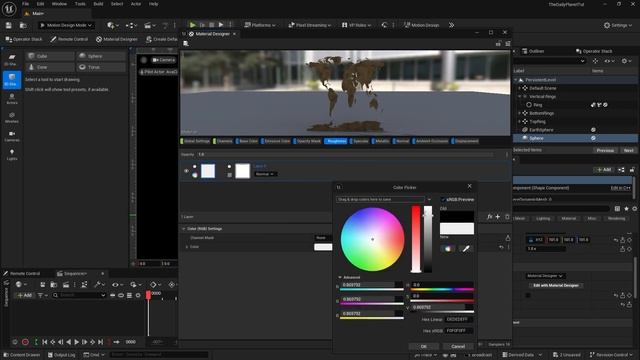Screen dimensions: 640x360
Task: Add a new layer with the plus icon
Action: pyautogui.click(x=498, y=217)
